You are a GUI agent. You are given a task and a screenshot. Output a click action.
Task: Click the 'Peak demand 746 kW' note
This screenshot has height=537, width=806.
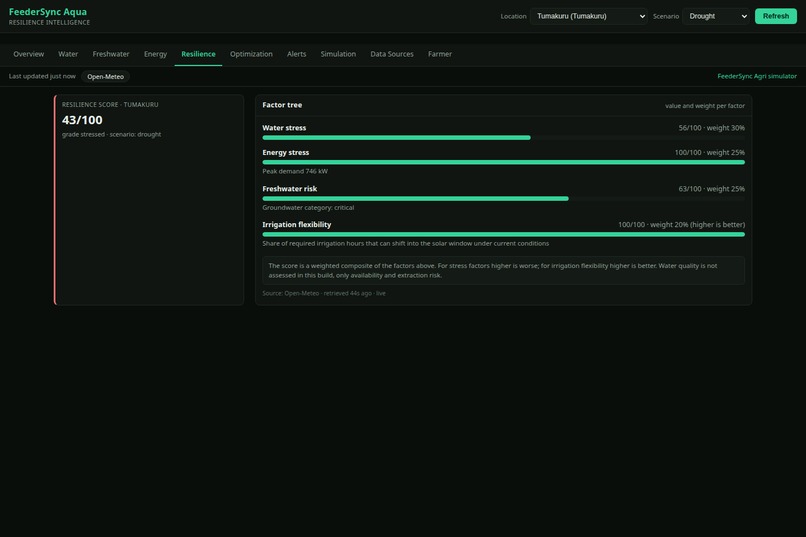click(295, 171)
